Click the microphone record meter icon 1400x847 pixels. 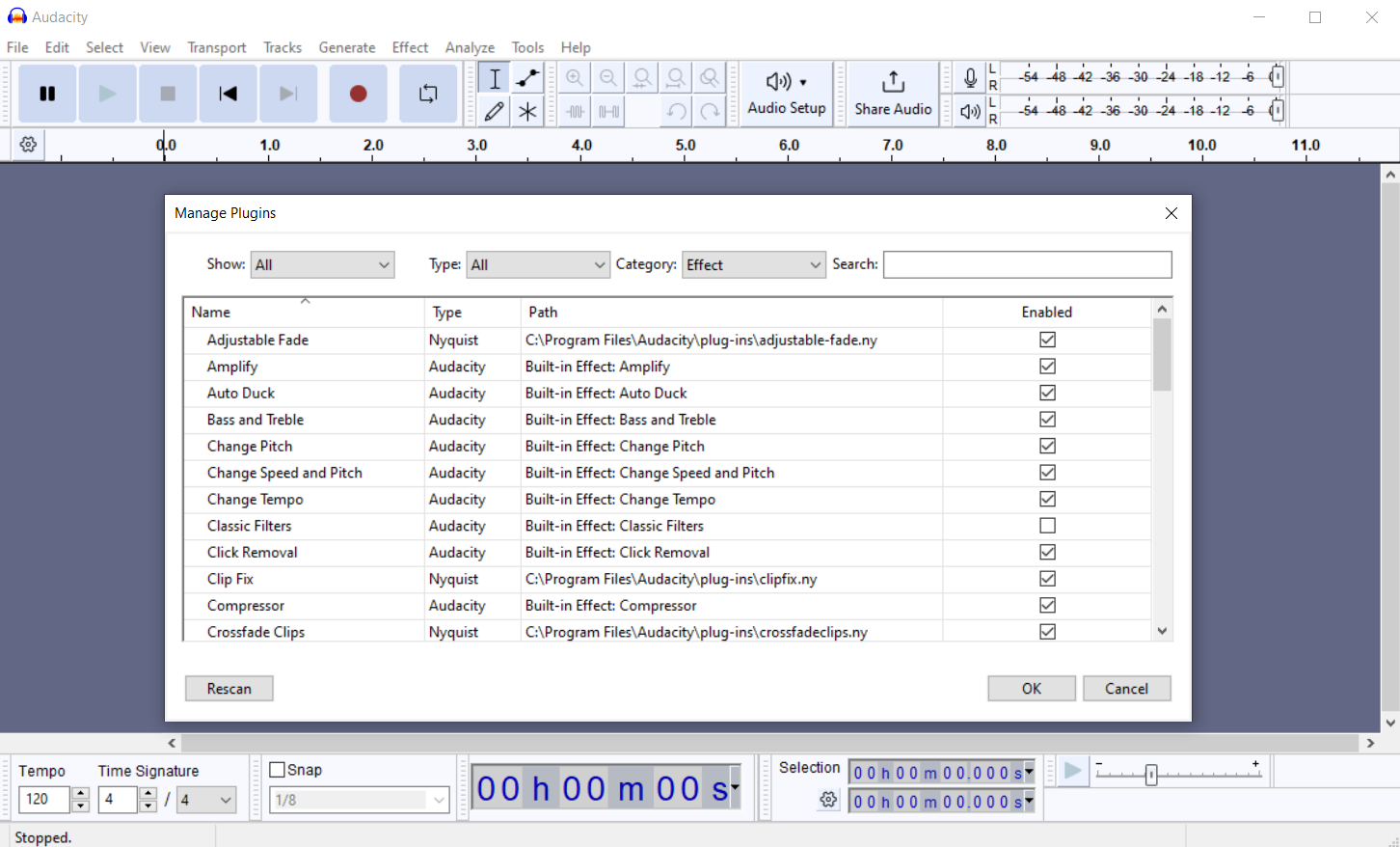pyautogui.click(x=971, y=78)
